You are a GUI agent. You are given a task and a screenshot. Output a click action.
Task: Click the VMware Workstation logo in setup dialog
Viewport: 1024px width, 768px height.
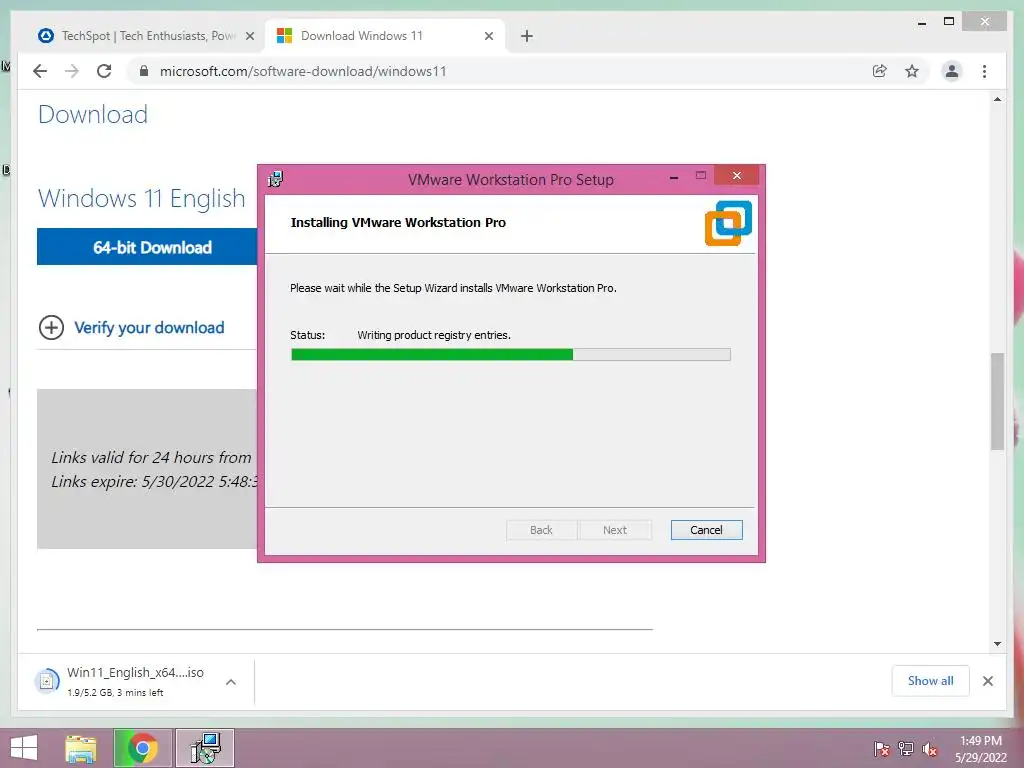pos(728,223)
